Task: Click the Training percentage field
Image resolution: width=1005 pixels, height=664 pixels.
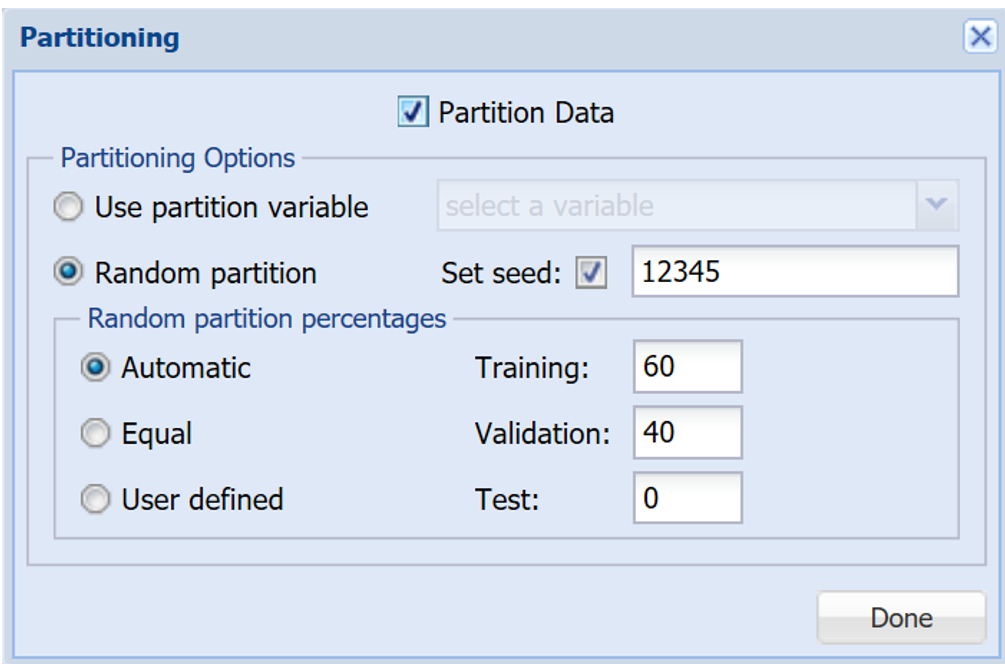Action: (687, 367)
